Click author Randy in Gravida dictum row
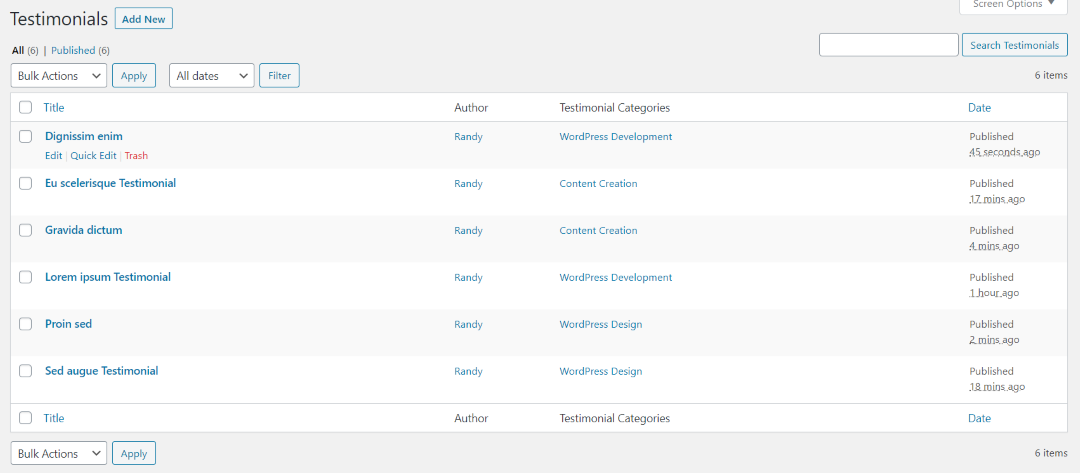Screen dimensions: 1080x473 coord(468,230)
